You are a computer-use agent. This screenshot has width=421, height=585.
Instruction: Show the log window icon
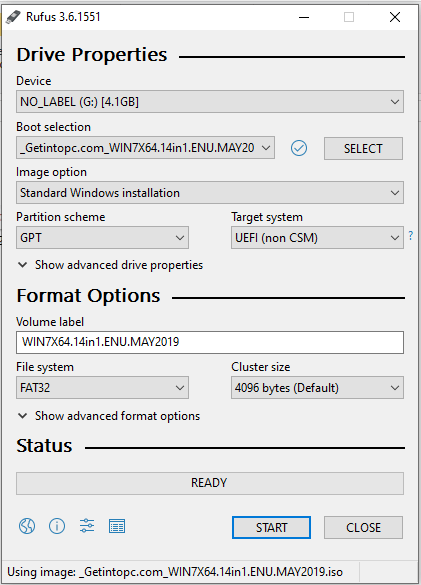point(117,526)
